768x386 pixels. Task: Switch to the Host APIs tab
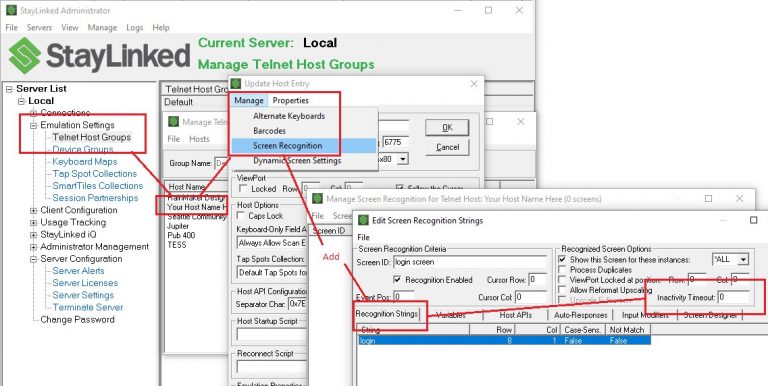coord(515,315)
